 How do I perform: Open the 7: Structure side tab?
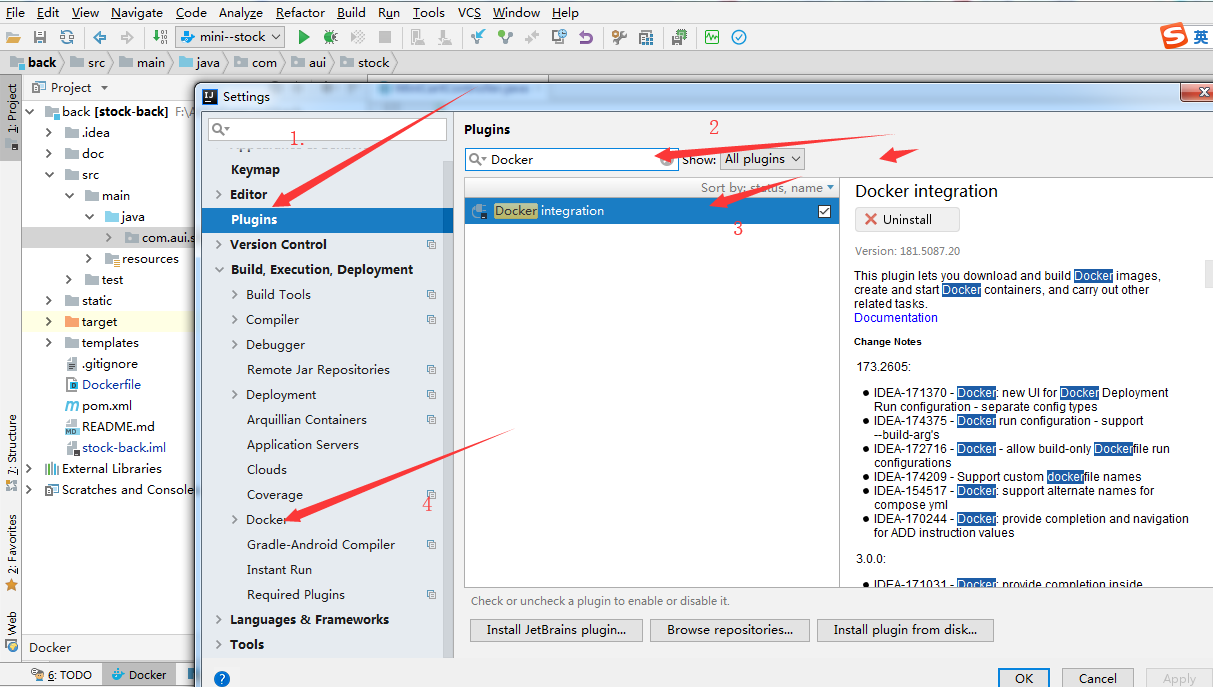coord(11,452)
